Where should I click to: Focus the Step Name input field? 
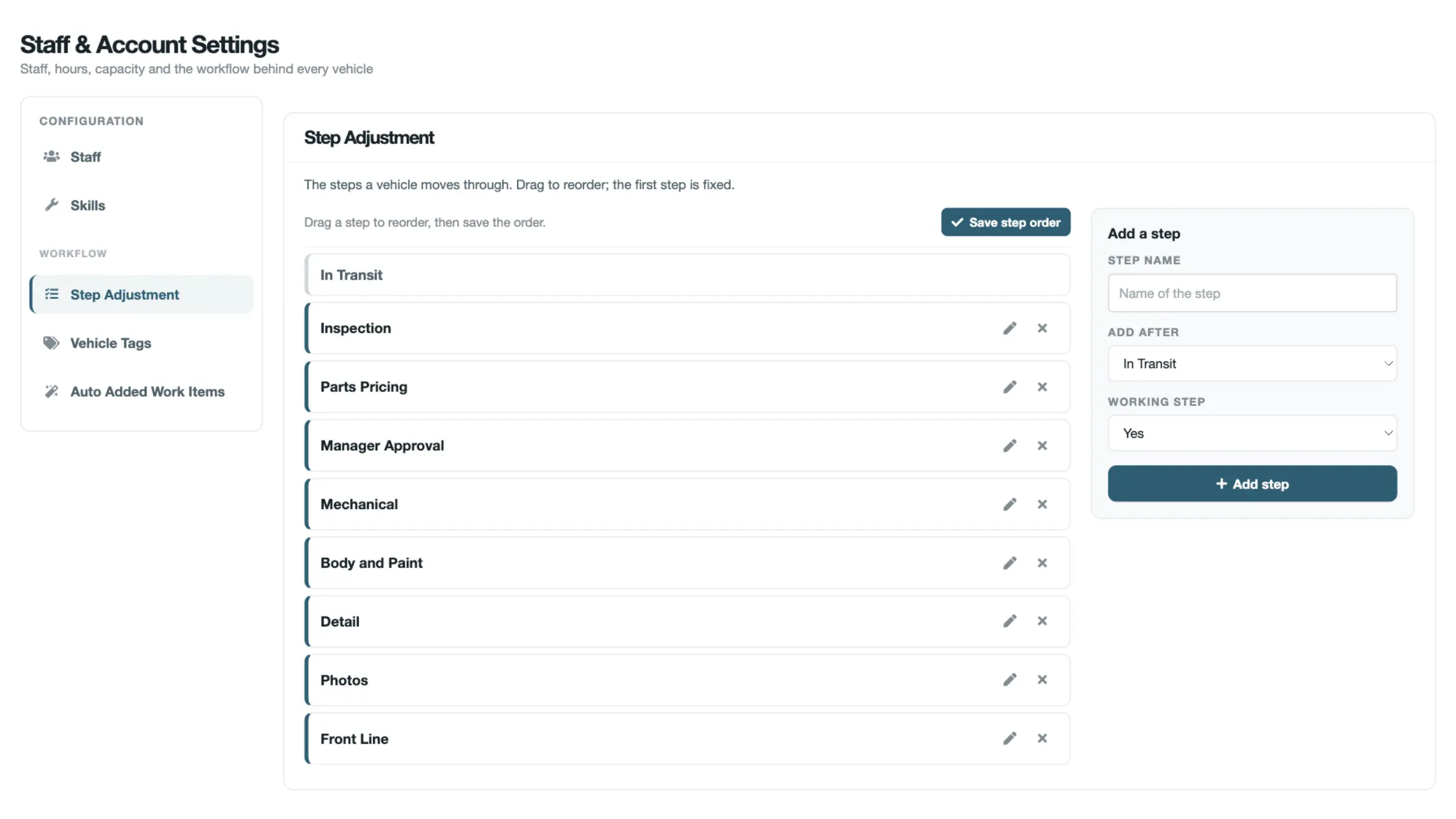click(1252, 293)
